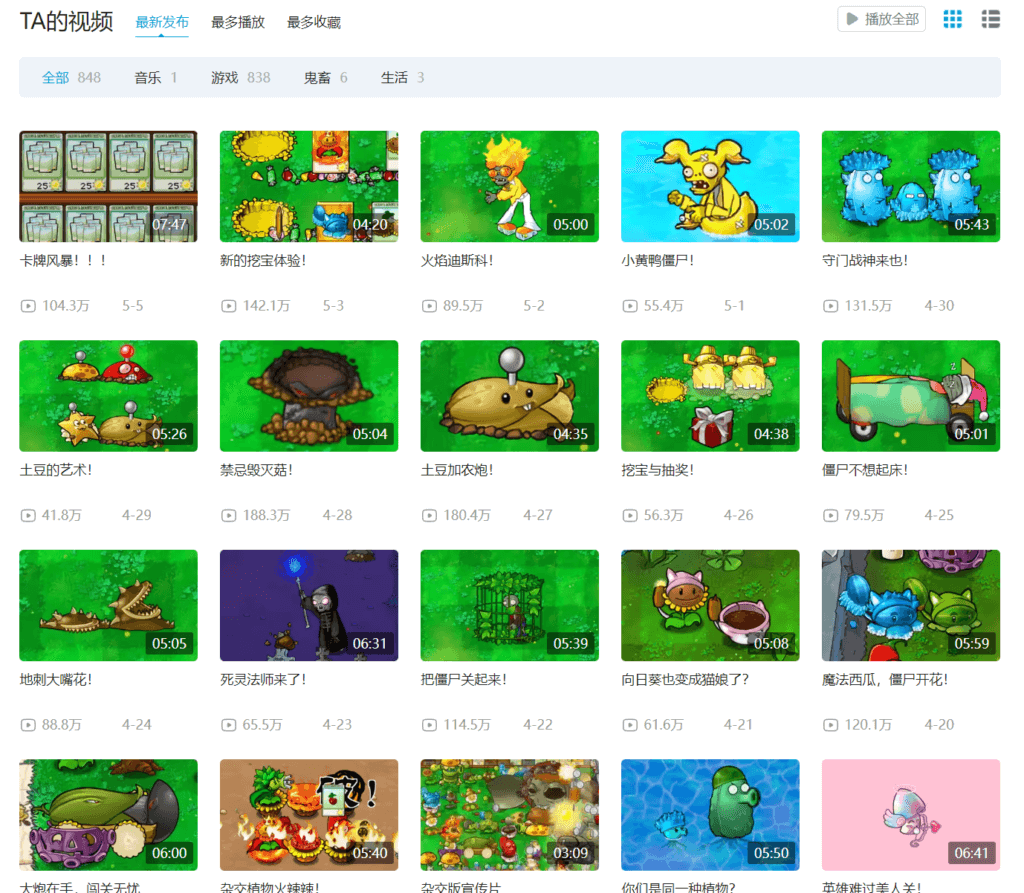Click the title link 地刺大嘴花！
This screenshot has width=1024, height=893.
(56, 680)
